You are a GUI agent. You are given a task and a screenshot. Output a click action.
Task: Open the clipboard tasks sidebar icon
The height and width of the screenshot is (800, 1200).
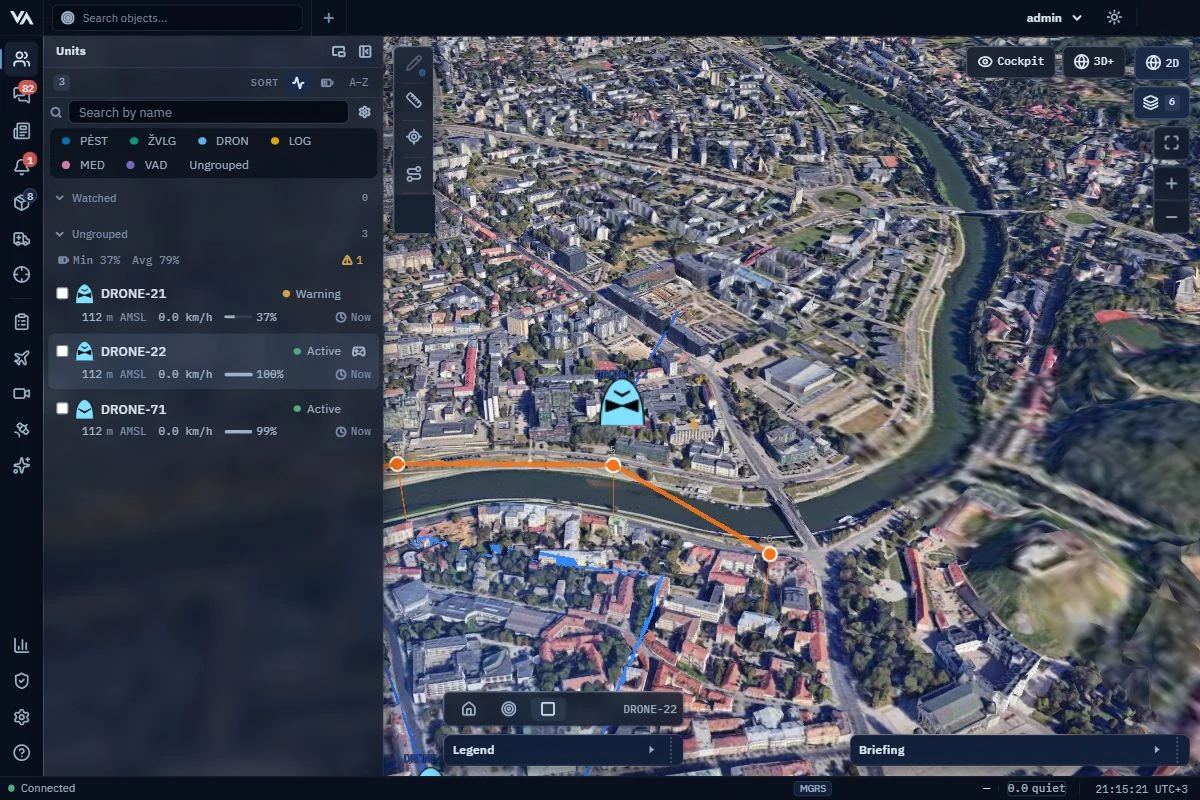22,322
